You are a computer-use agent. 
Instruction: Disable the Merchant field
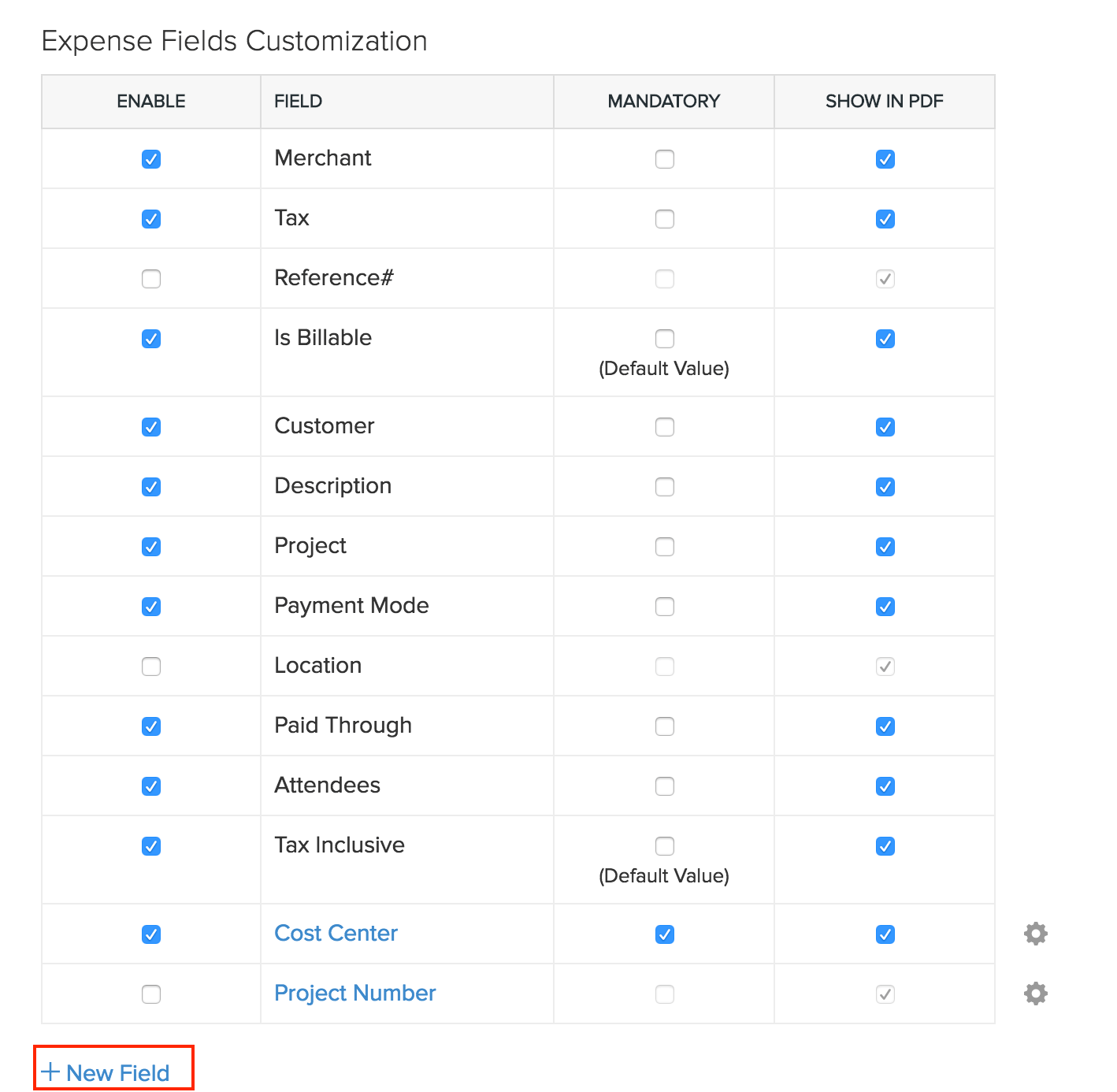(x=150, y=158)
